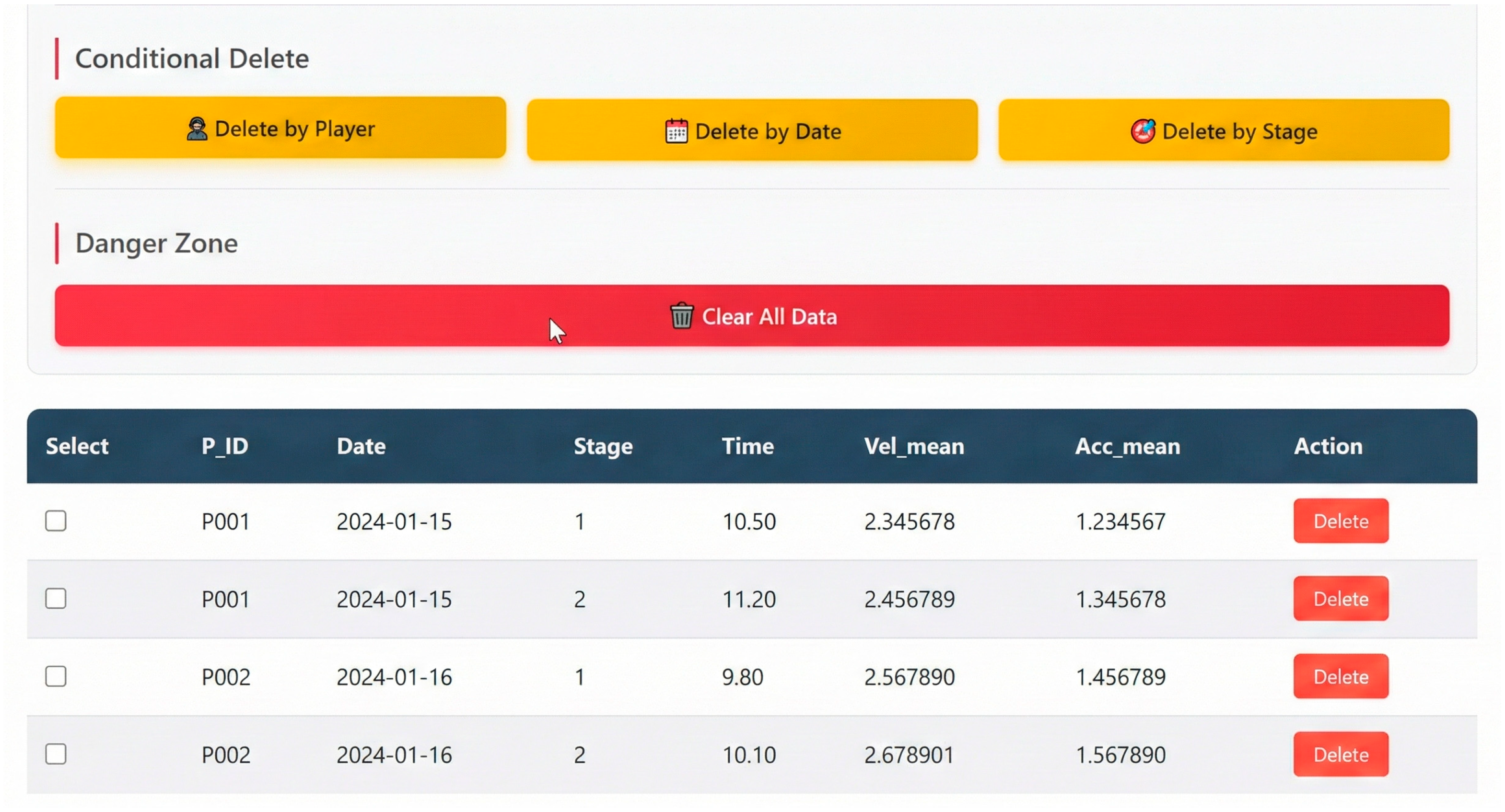Click the Vel_mean column header
The width and height of the screenshot is (1505, 812).
(x=914, y=446)
